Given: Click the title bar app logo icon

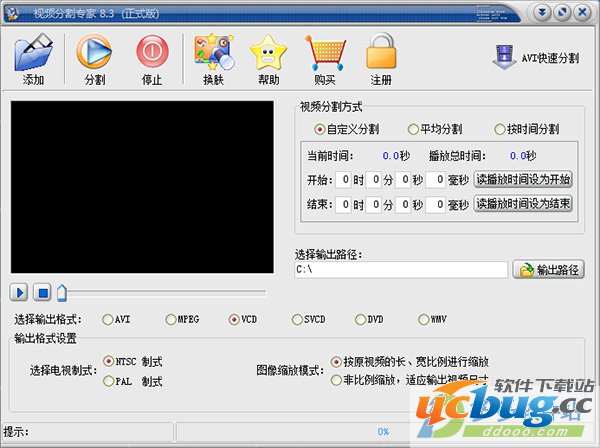Looking at the screenshot, I should (x=13, y=13).
